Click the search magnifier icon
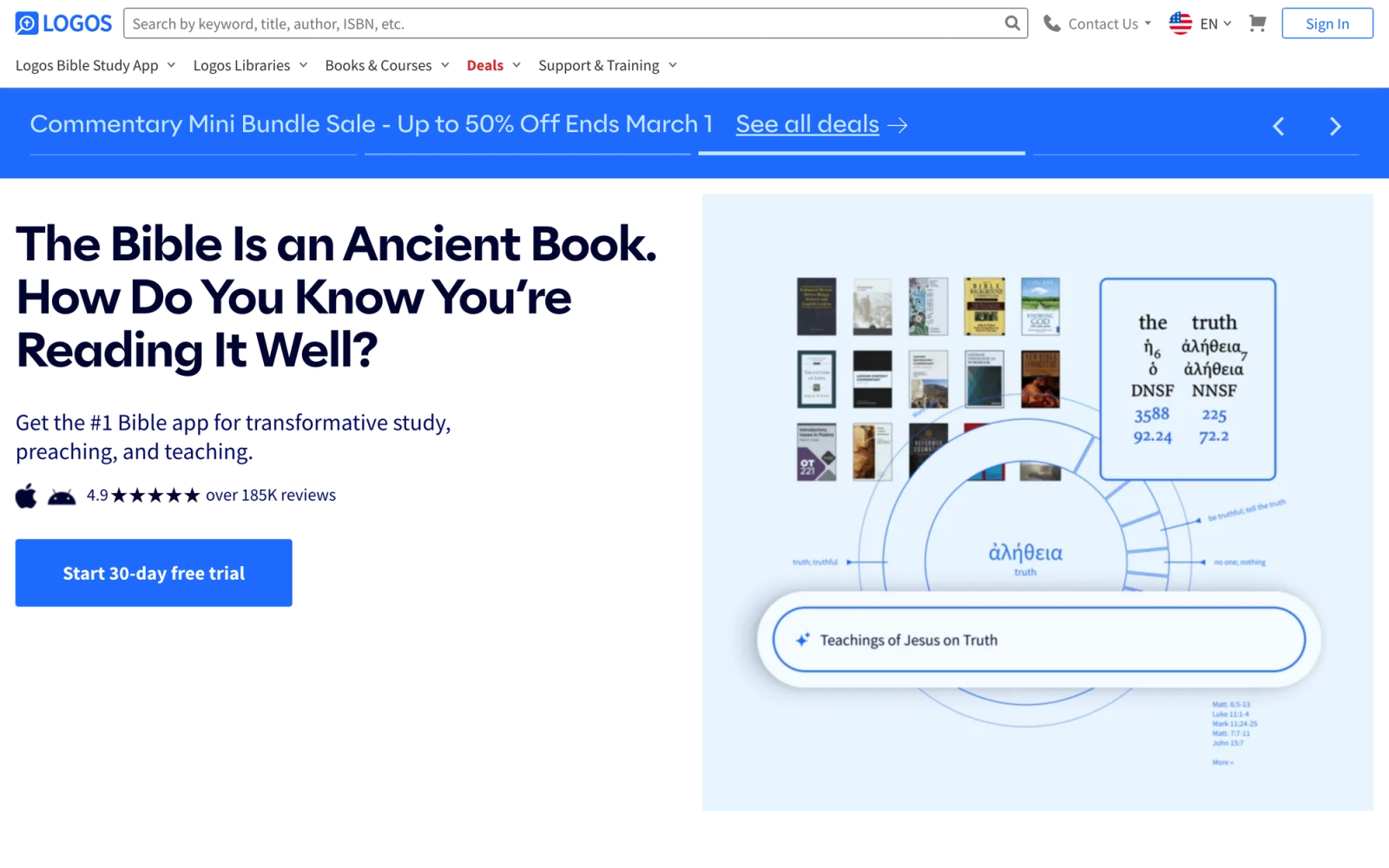 [x=1012, y=23]
